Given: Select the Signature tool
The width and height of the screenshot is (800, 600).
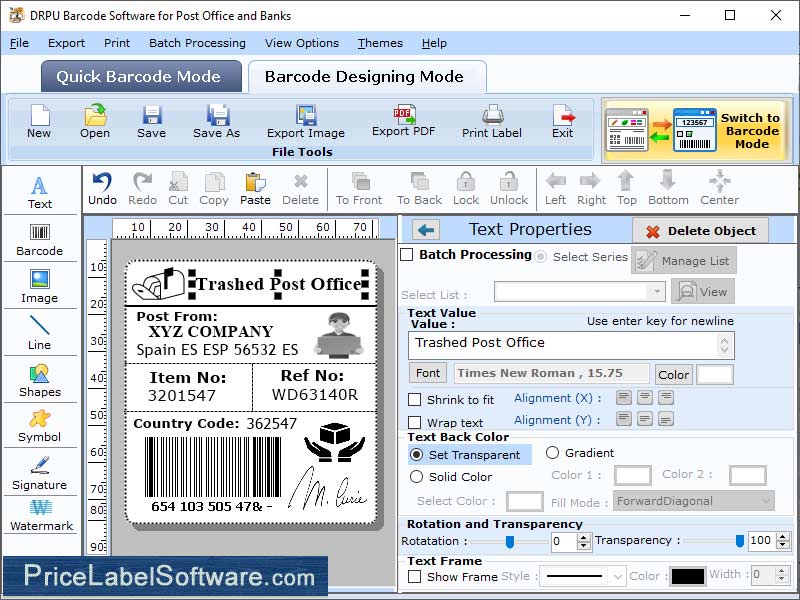Looking at the screenshot, I should pos(40,474).
